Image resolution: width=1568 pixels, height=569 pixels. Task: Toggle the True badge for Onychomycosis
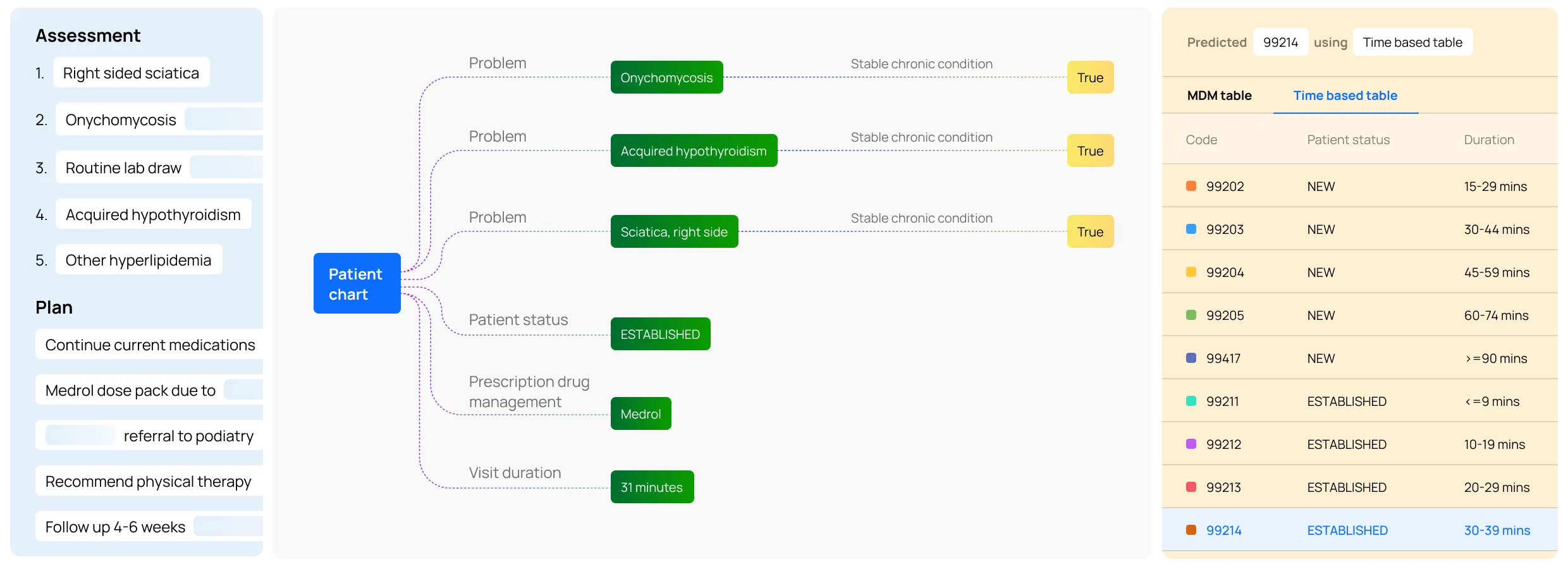click(x=1090, y=76)
